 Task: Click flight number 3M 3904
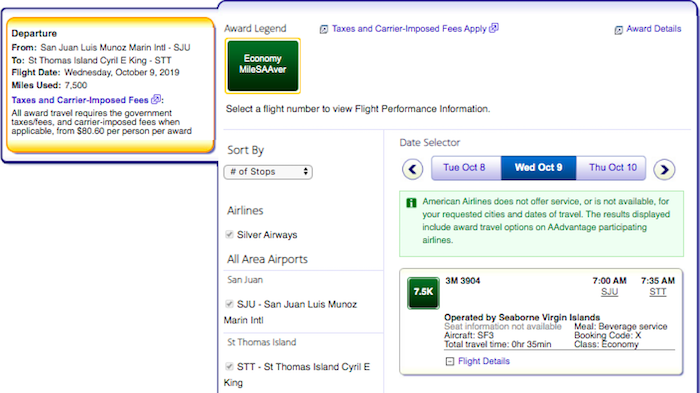462,281
